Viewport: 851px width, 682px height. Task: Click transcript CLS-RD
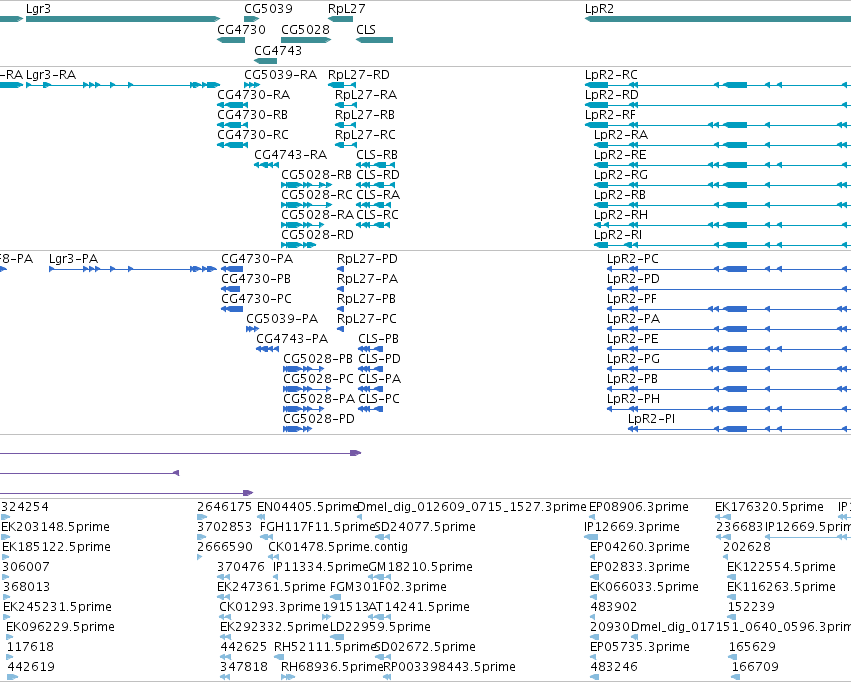point(378,175)
